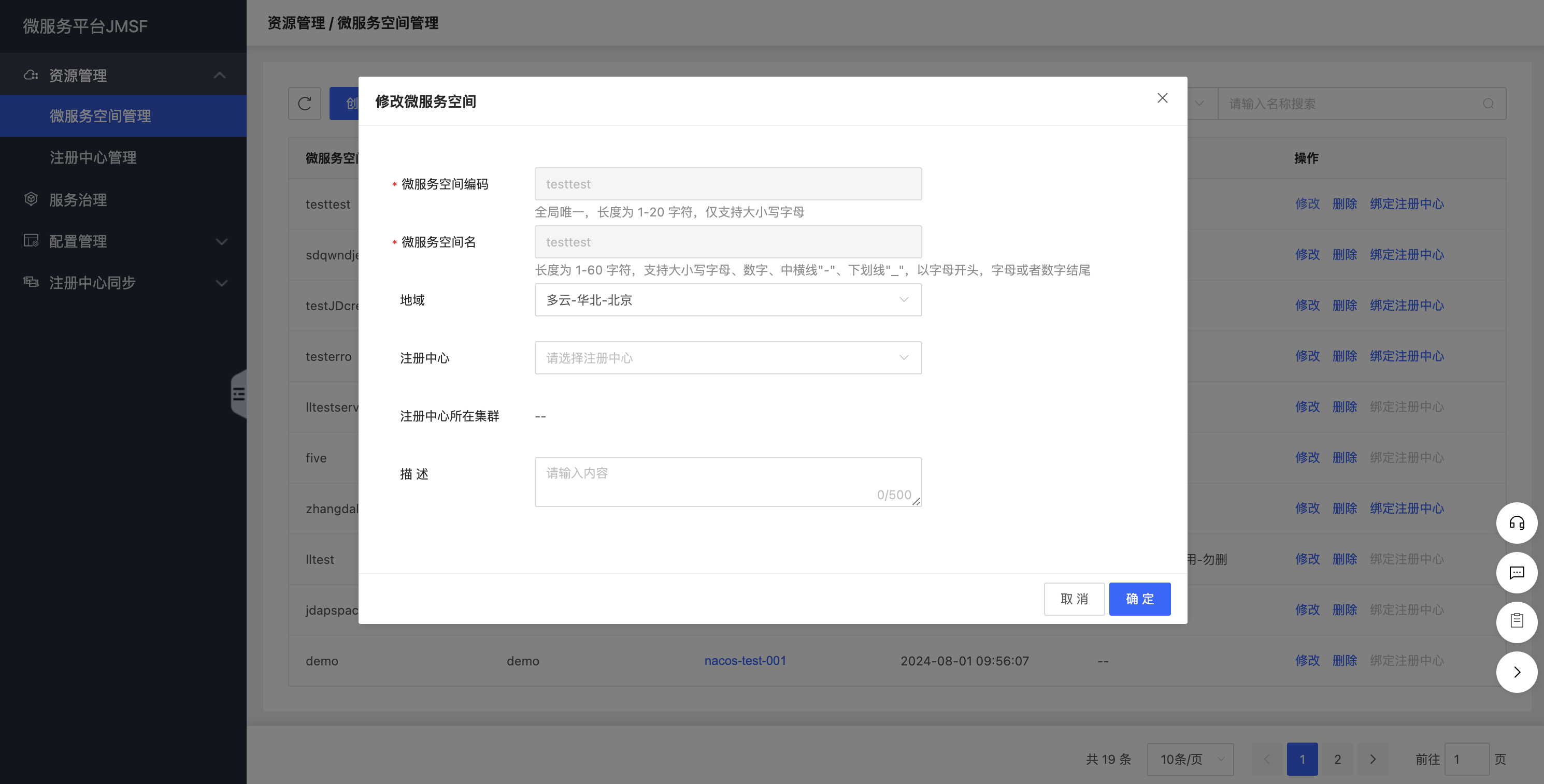The image size is (1544, 784).
Task: Click the 共 19 条 total count
Action: tap(1108, 760)
